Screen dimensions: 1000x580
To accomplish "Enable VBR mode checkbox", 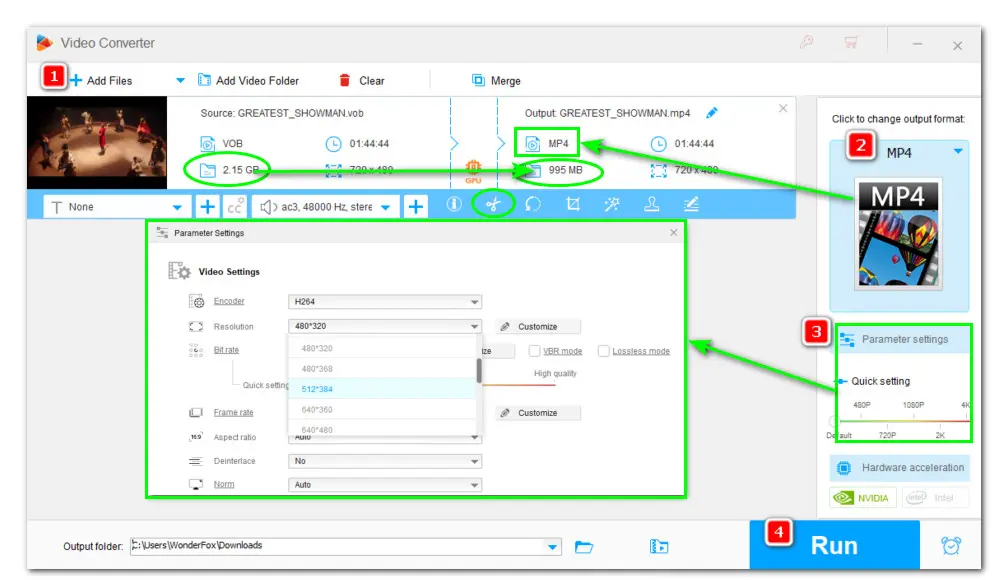I will [x=536, y=351].
